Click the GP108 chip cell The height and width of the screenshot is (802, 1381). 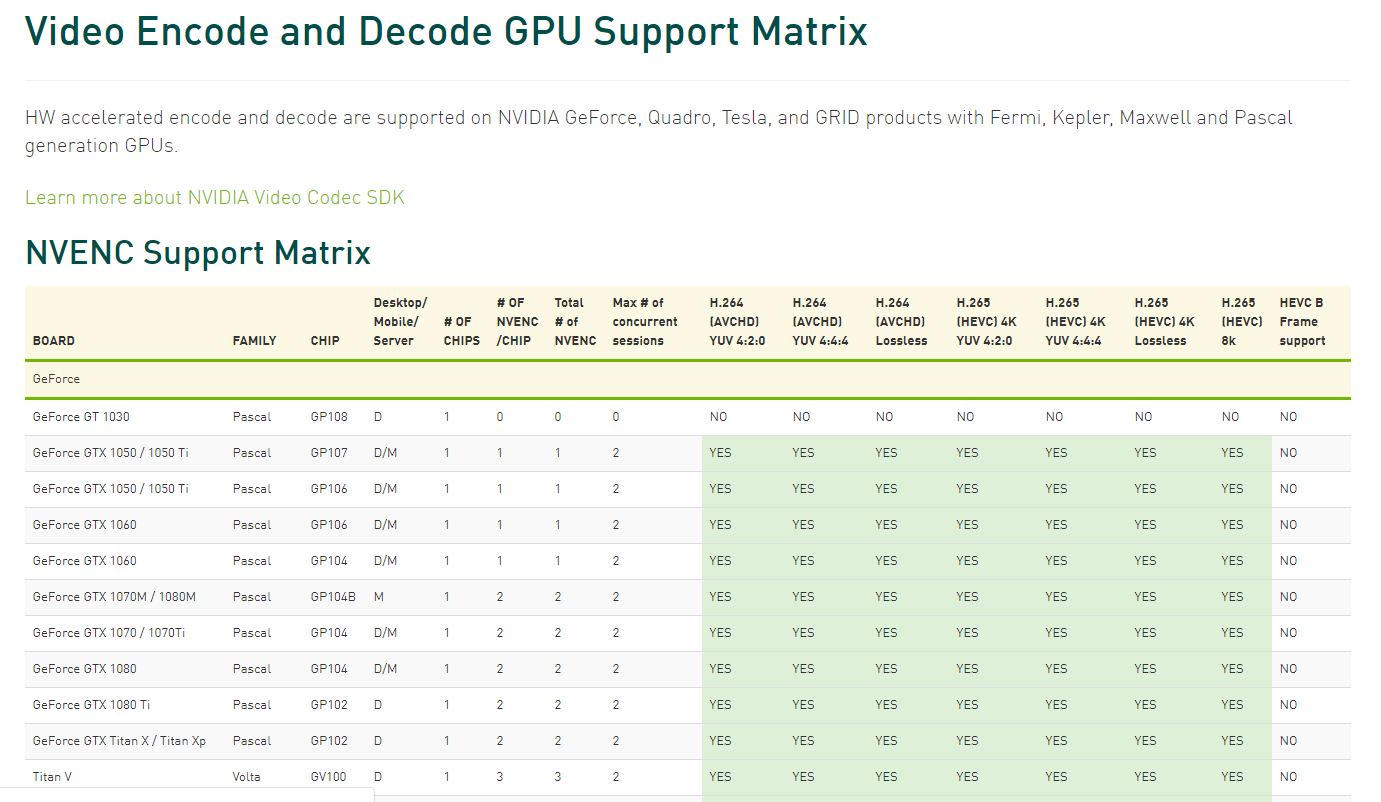pos(329,417)
